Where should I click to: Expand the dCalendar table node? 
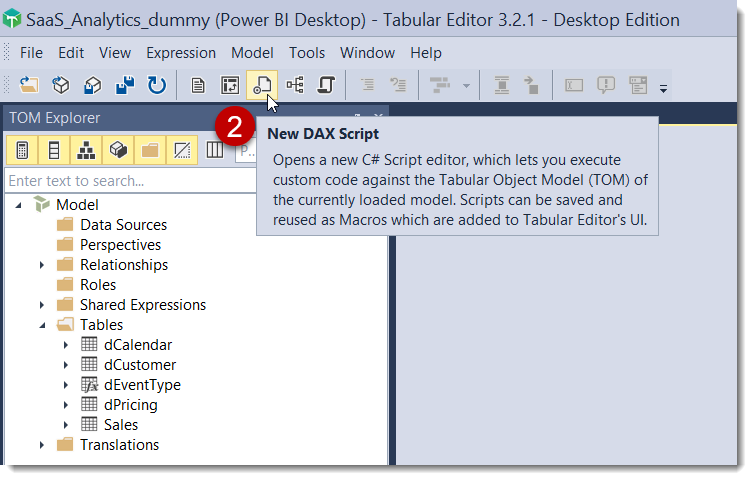pos(66,345)
